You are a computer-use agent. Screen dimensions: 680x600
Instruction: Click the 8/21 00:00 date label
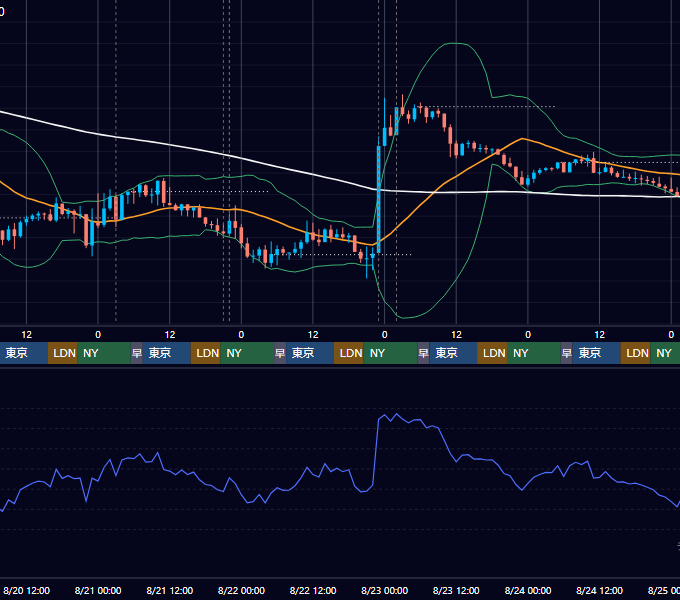coord(98,590)
